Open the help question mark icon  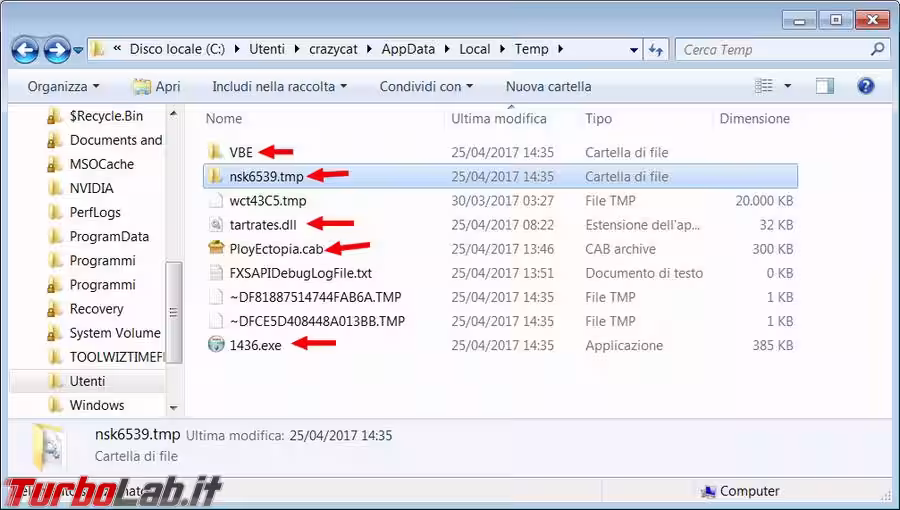(866, 86)
